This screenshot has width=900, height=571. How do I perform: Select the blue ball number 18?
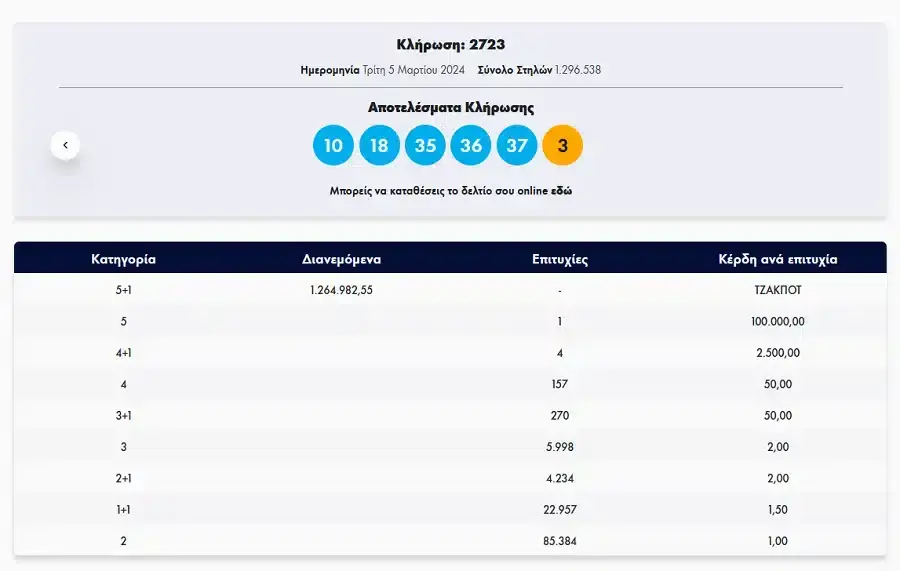pyautogui.click(x=379, y=146)
